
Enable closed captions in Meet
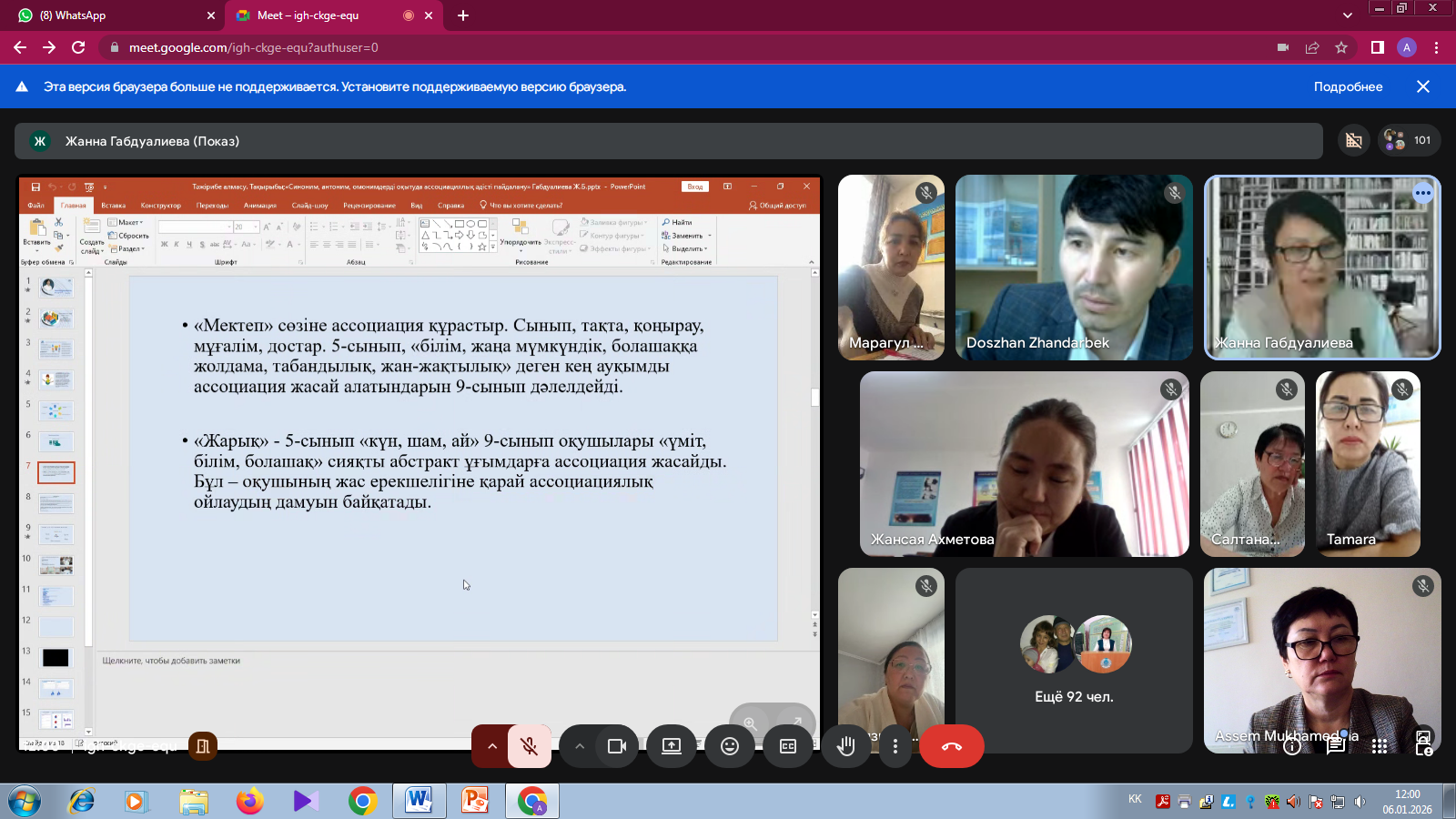787,746
